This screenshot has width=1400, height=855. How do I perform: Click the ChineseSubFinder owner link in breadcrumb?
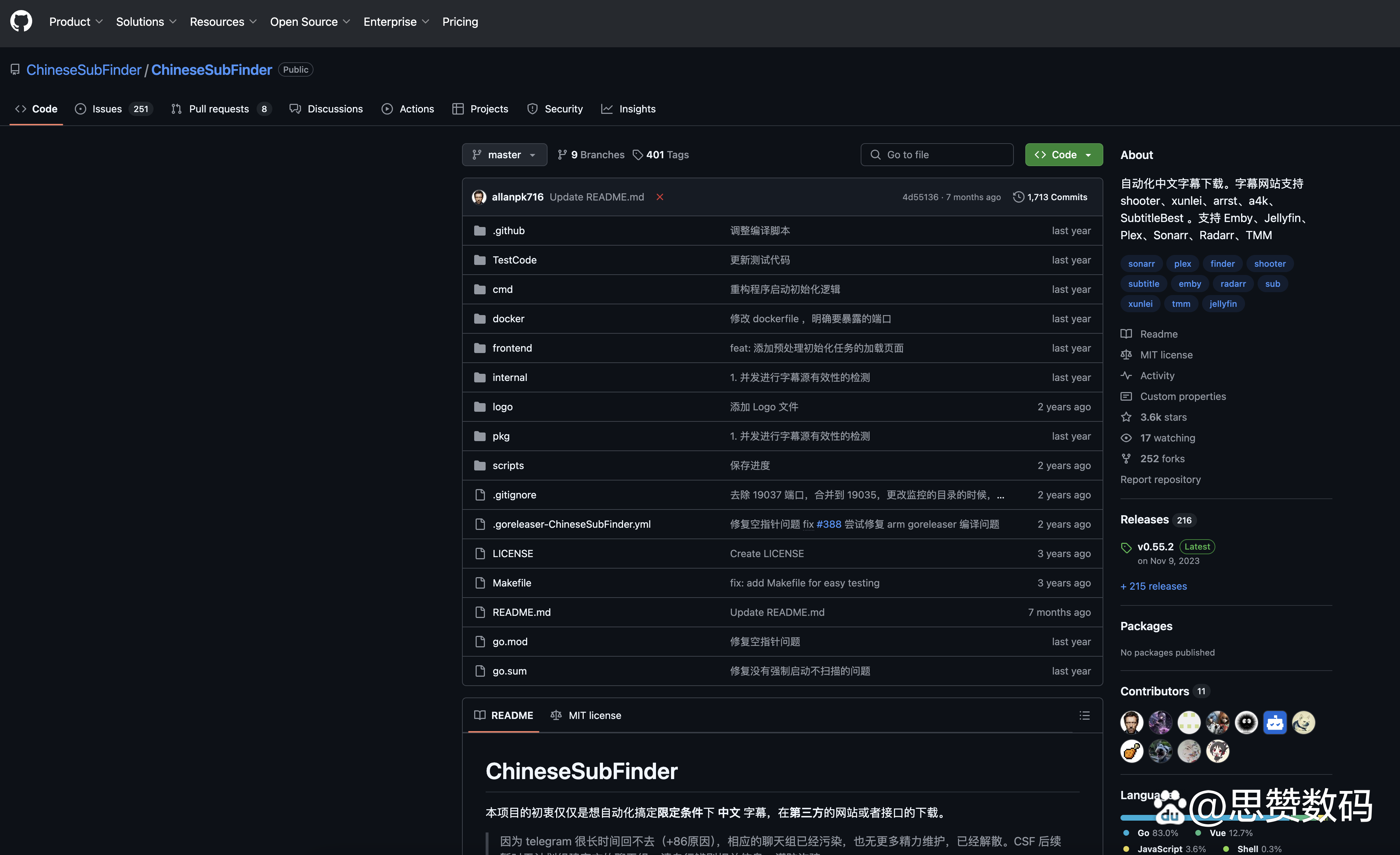click(83, 70)
